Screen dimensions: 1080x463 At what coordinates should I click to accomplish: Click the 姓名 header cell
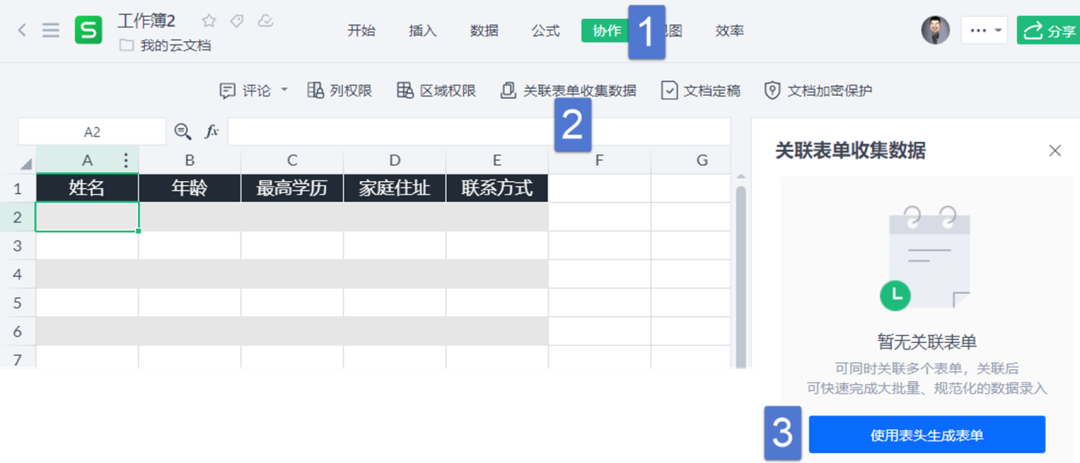87,189
